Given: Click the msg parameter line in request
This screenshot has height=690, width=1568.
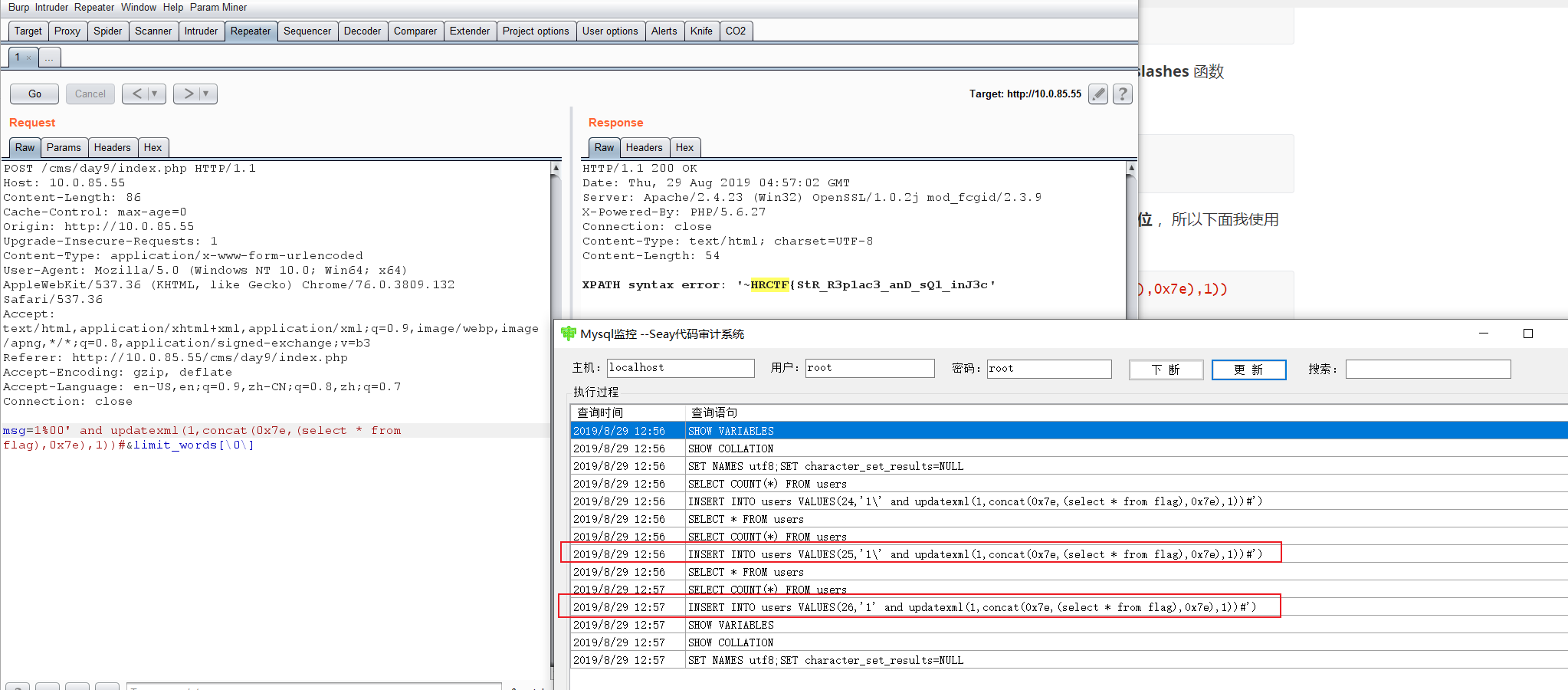Looking at the screenshot, I should tap(202, 431).
